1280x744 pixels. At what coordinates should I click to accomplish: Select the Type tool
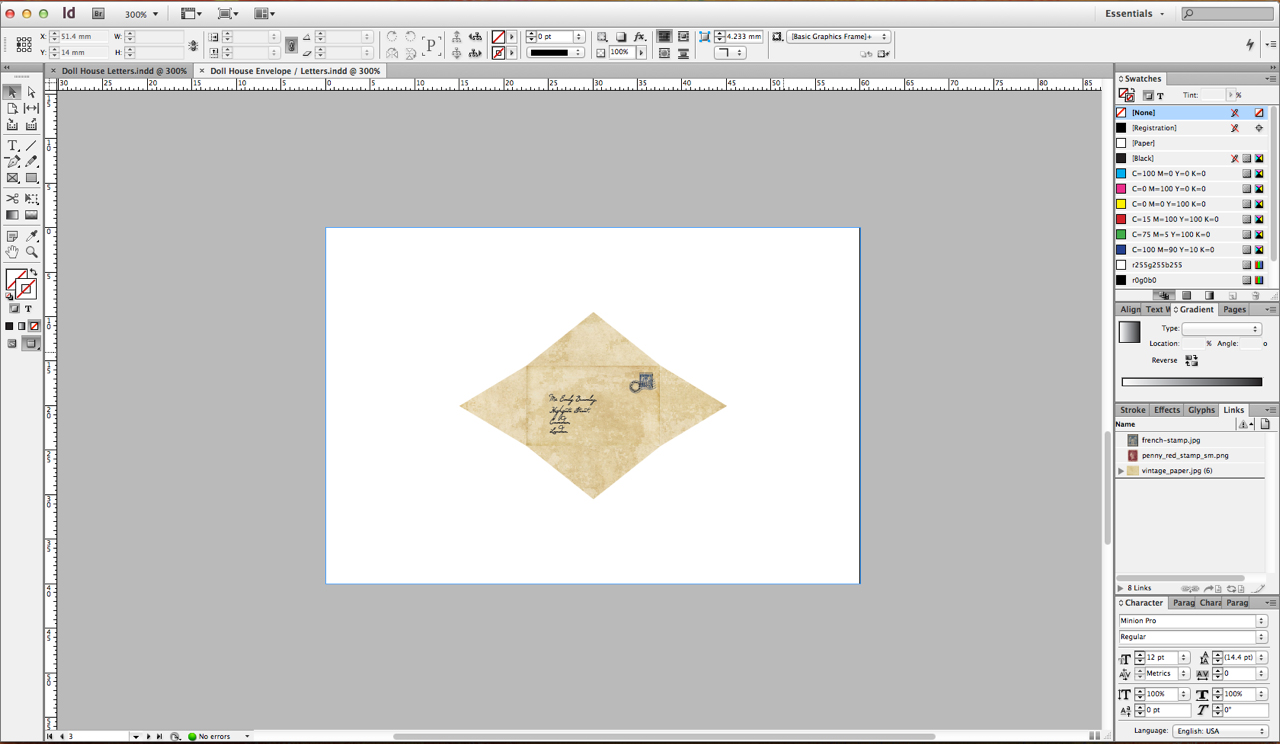pyautogui.click(x=12, y=145)
